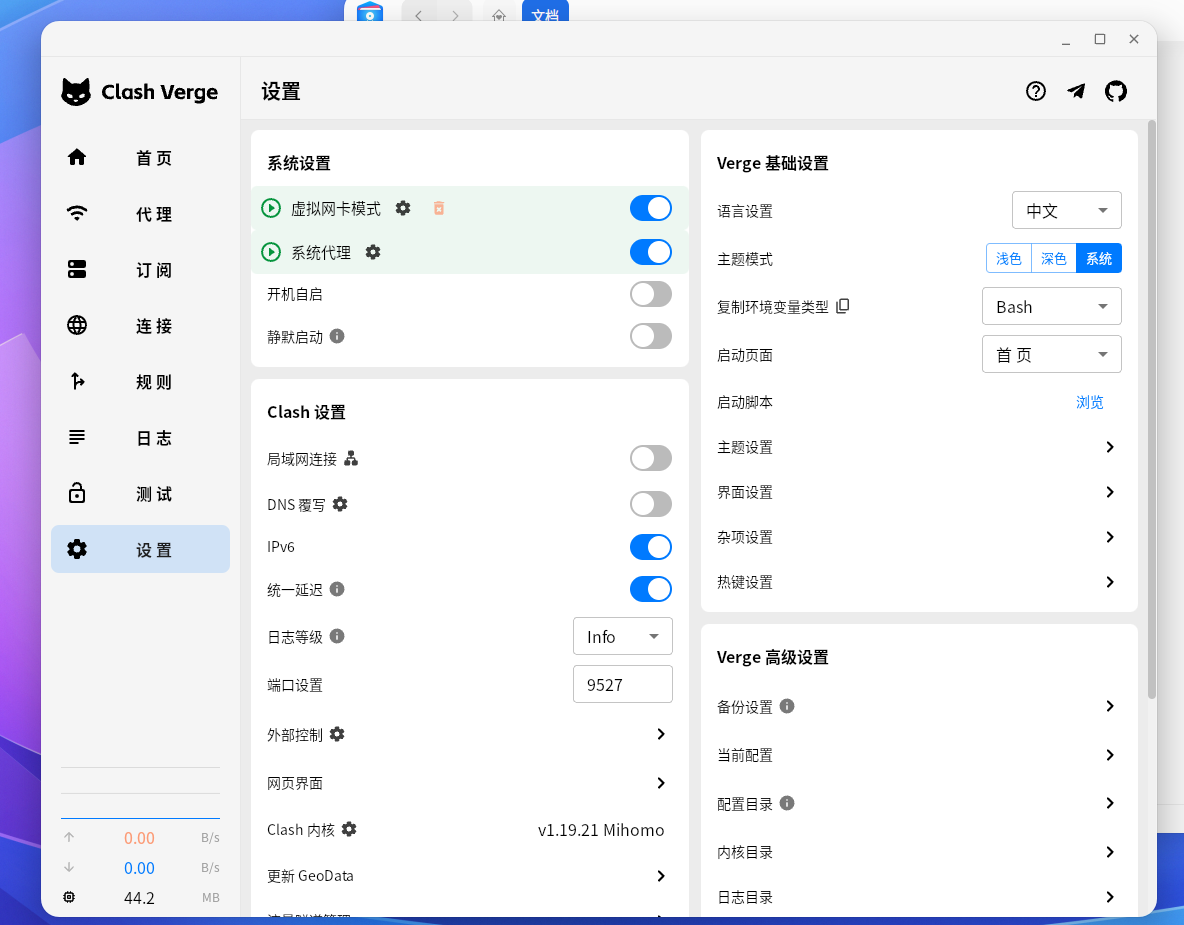Select the 深色 theme mode button

click(x=1053, y=259)
